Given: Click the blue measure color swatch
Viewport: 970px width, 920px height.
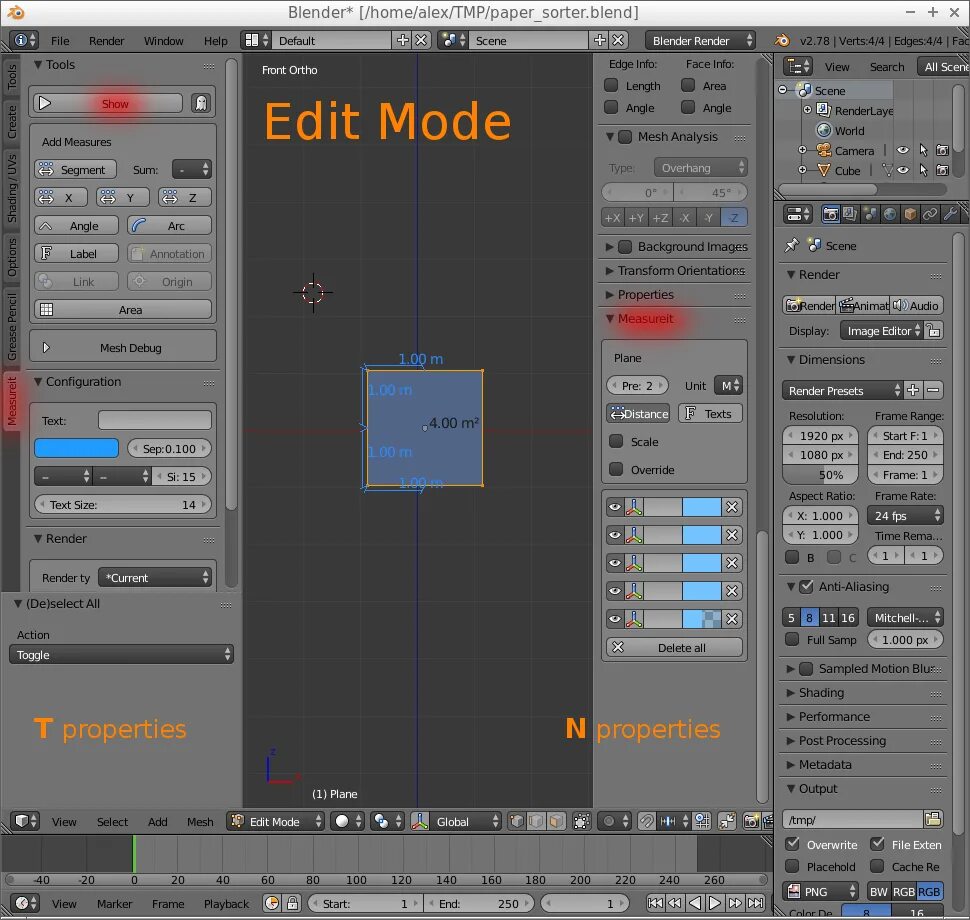Looking at the screenshot, I should tap(76, 449).
